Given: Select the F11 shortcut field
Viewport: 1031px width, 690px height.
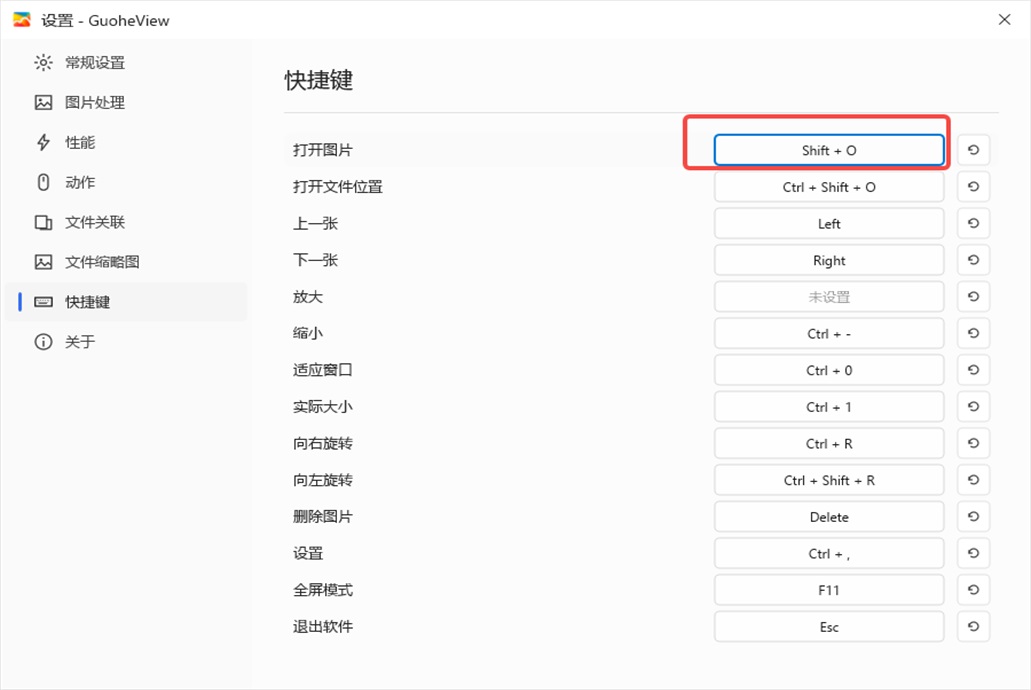Looking at the screenshot, I should pos(829,590).
